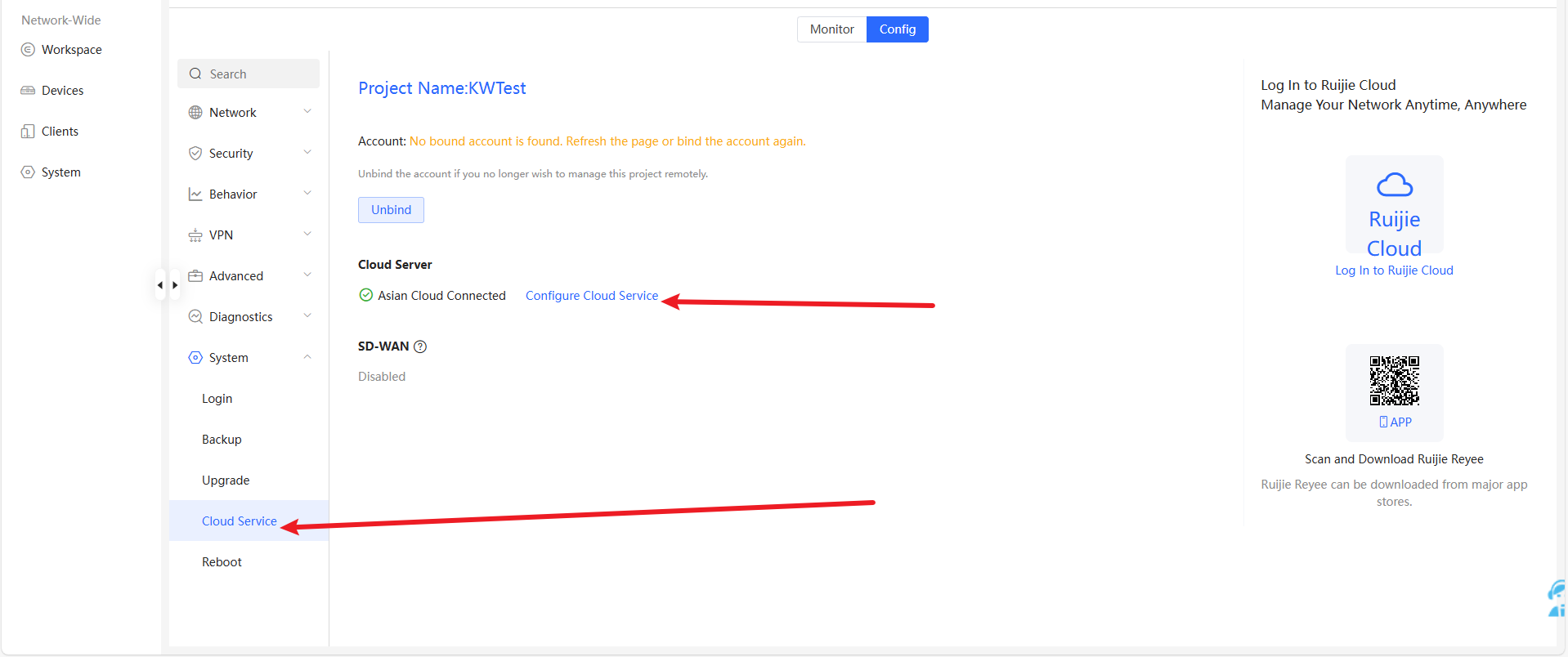Click the Log In to Ruijie Cloud link
The width and height of the screenshot is (1568, 657).
[x=1394, y=270]
